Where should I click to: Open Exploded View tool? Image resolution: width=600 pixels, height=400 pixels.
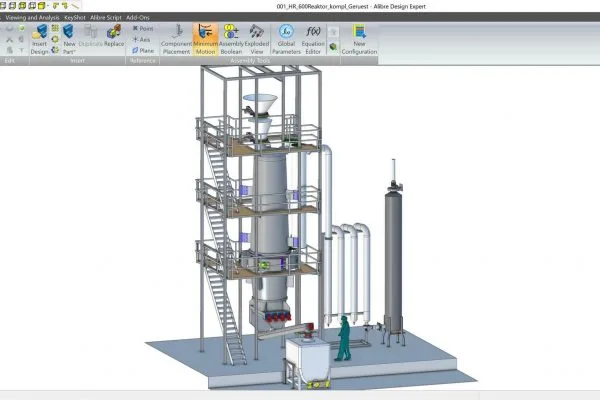(x=257, y=39)
